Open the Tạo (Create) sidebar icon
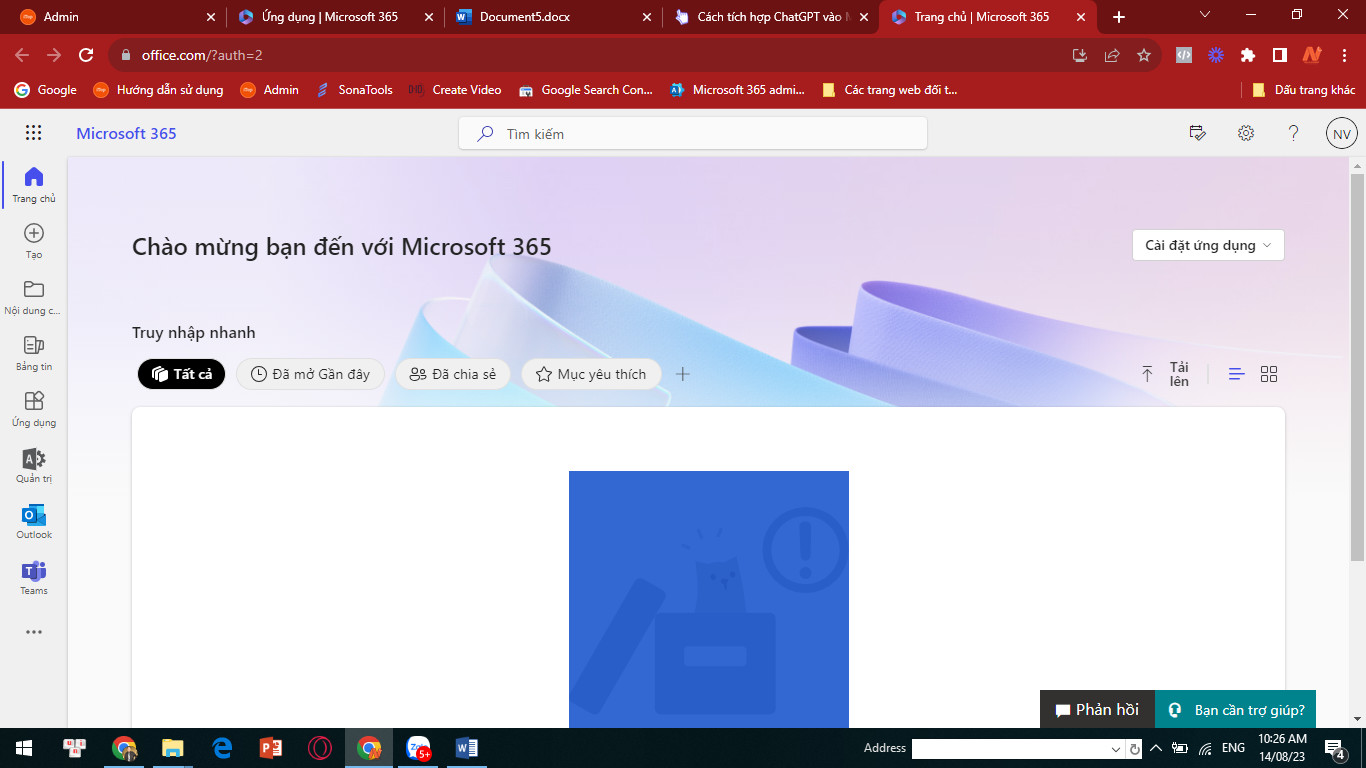The height and width of the screenshot is (768, 1366). [x=33, y=240]
